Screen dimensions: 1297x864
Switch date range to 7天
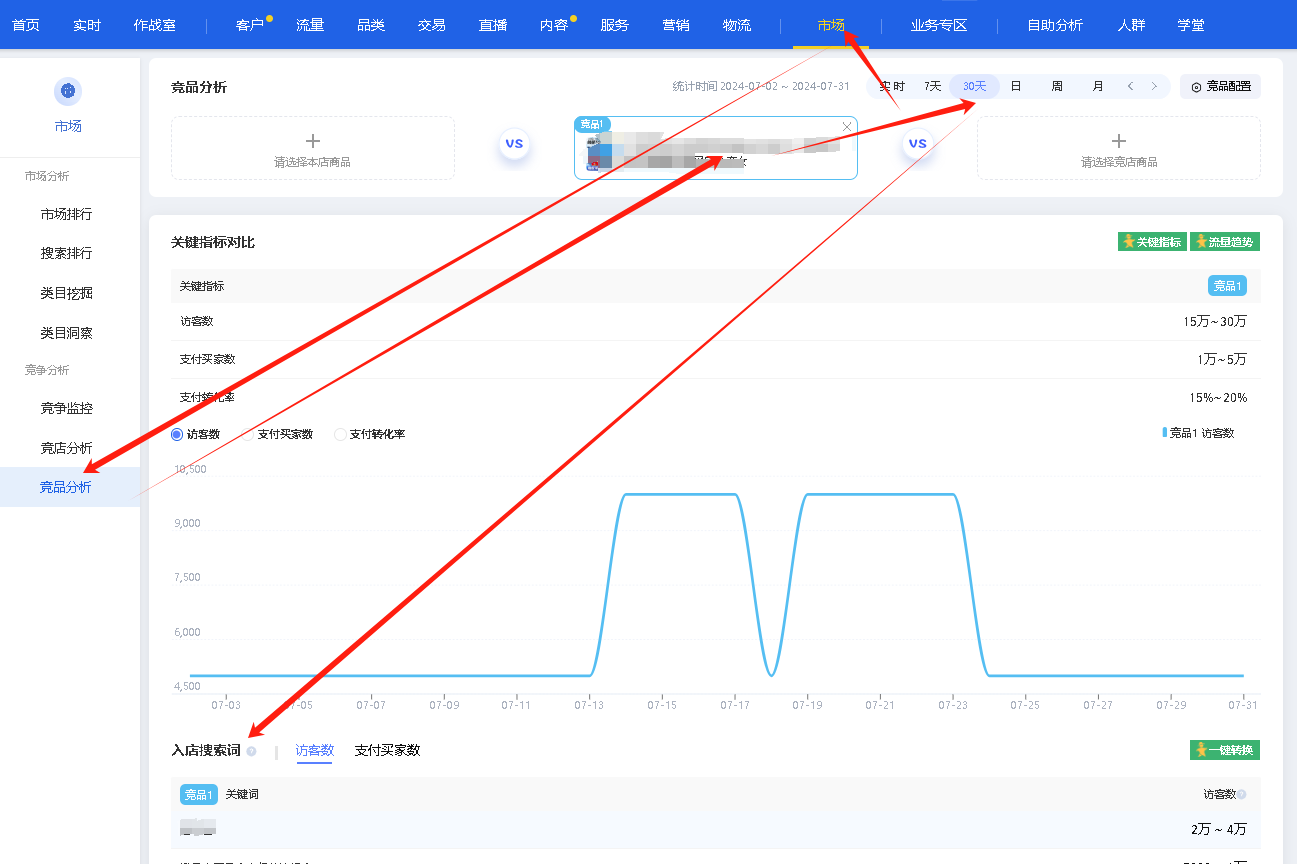click(932, 87)
